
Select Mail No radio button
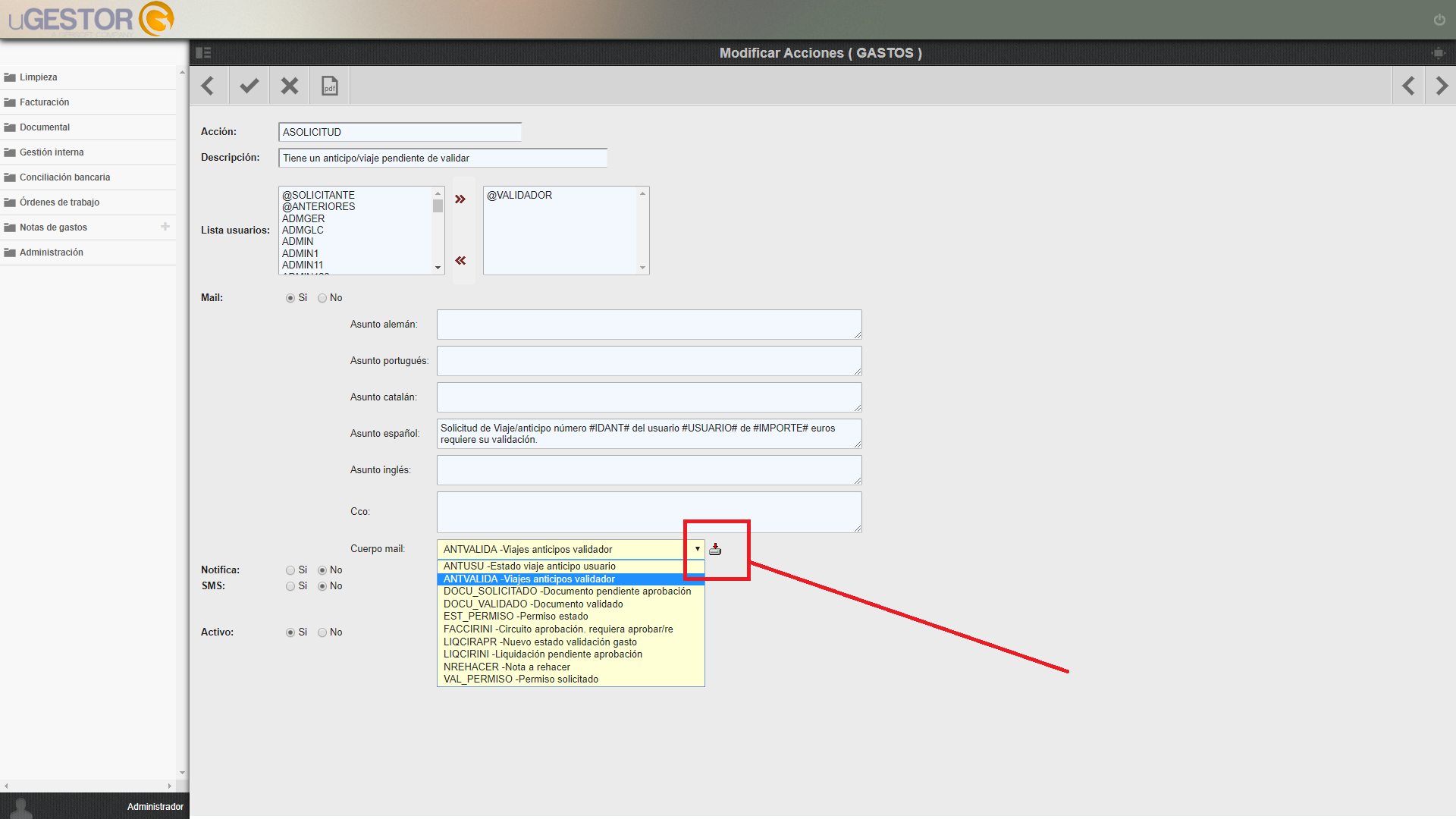click(322, 298)
